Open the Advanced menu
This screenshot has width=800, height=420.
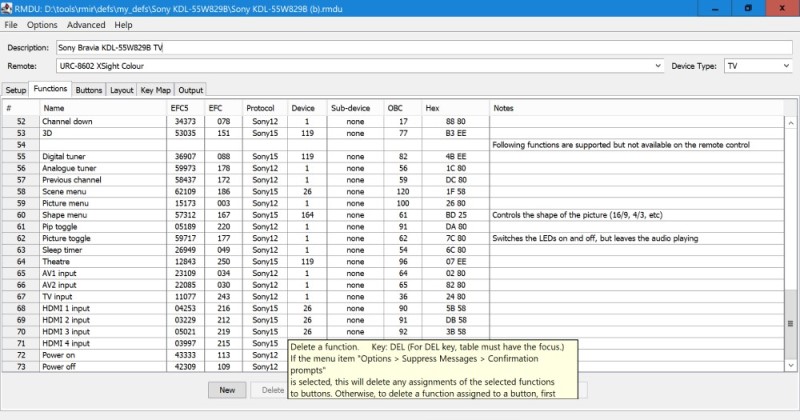pyautogui.click(x=86, y=24)
